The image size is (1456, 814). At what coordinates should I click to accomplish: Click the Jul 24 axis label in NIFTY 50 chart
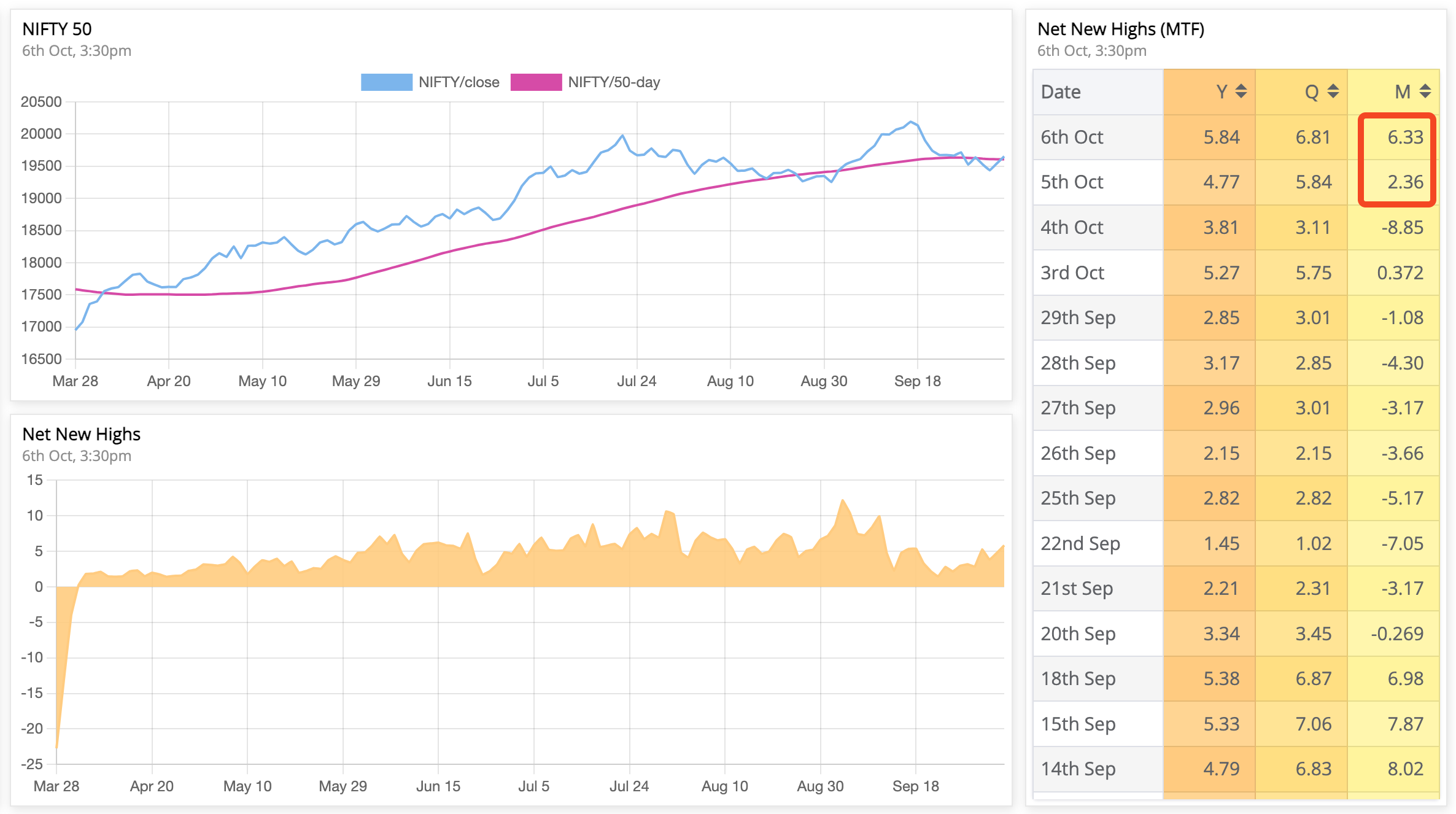[x=637, y=381]
